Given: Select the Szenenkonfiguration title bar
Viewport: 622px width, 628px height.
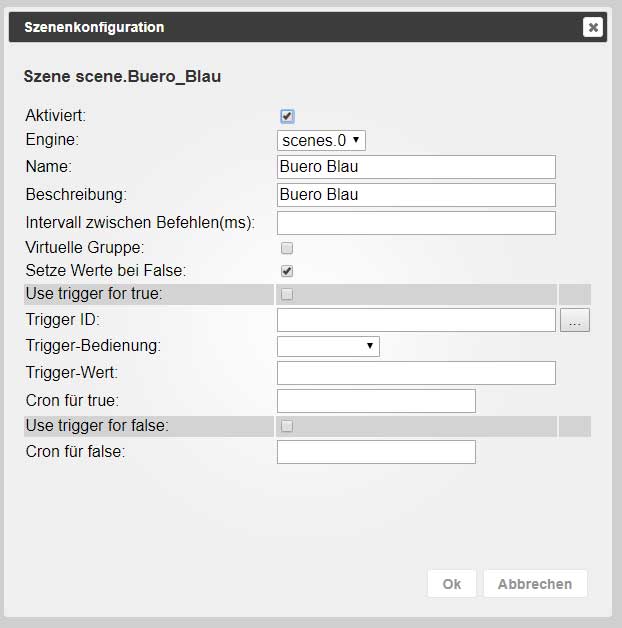Looking at the screenshot, I should tap(308, 27).
